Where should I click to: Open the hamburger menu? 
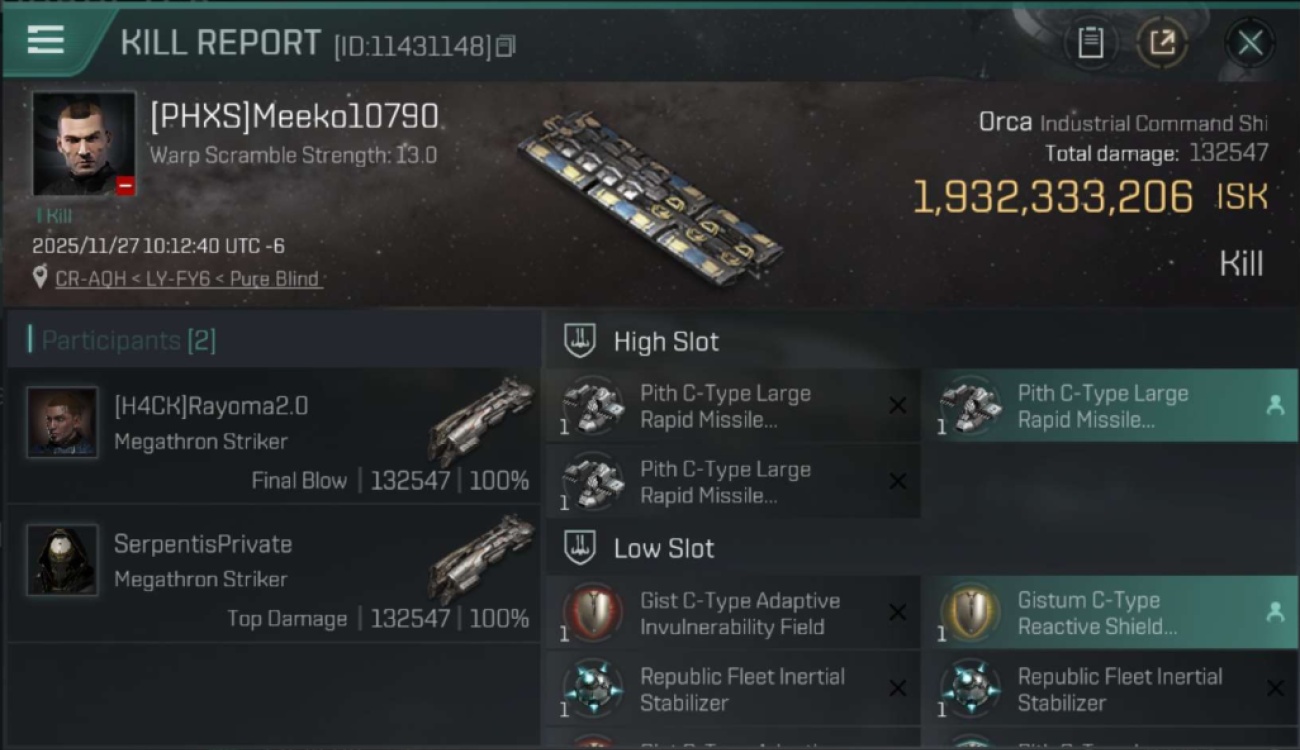pos(46,40)
